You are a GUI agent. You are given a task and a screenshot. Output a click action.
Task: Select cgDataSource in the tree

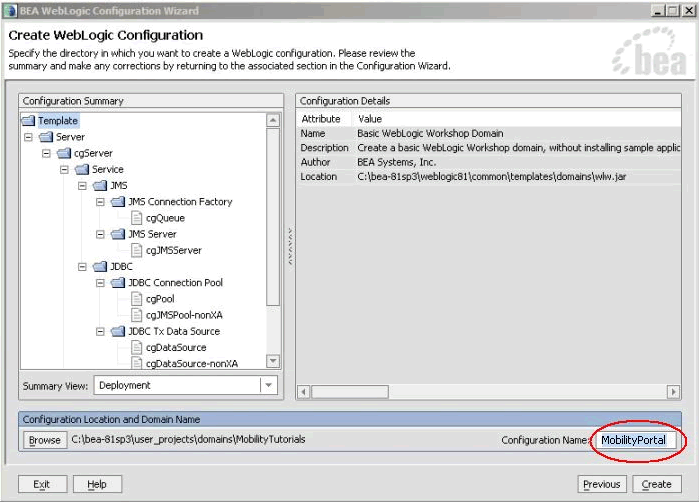click(x=176, y=348)
